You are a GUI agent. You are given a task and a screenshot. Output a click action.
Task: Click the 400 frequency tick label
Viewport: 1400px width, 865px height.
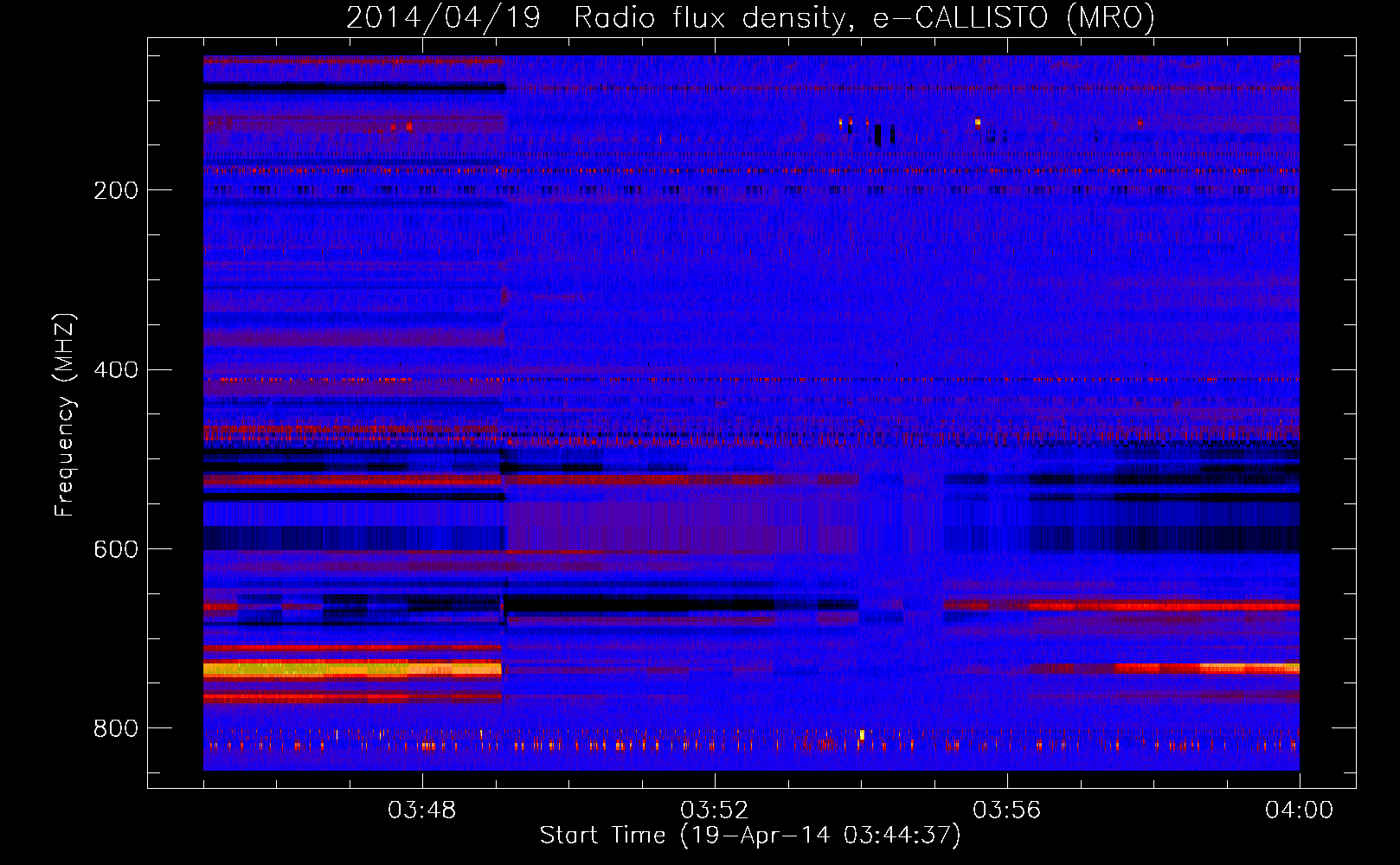[116, 370]
